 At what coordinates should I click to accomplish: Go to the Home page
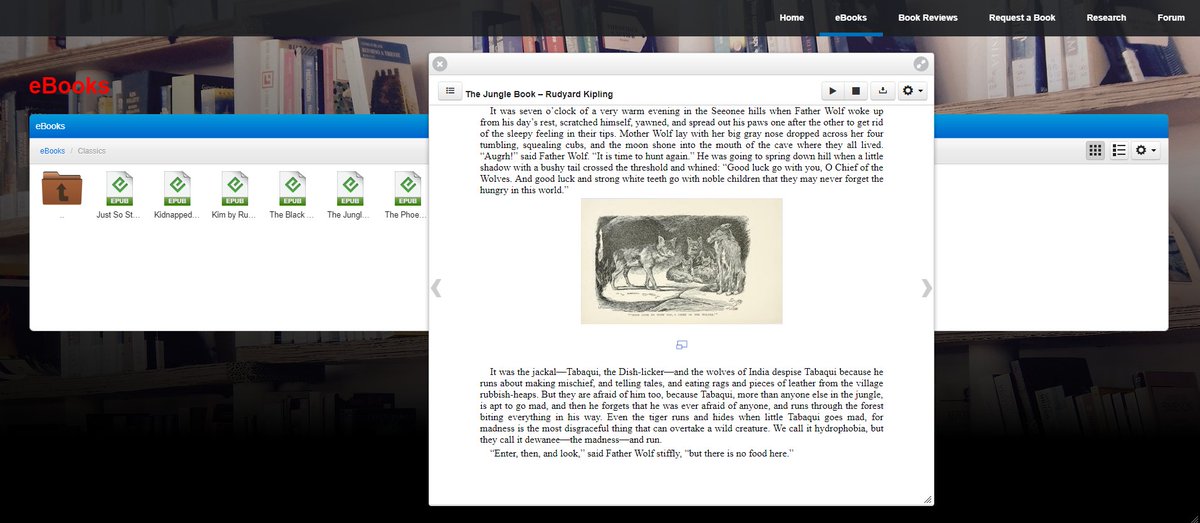[x=791, y=18]
